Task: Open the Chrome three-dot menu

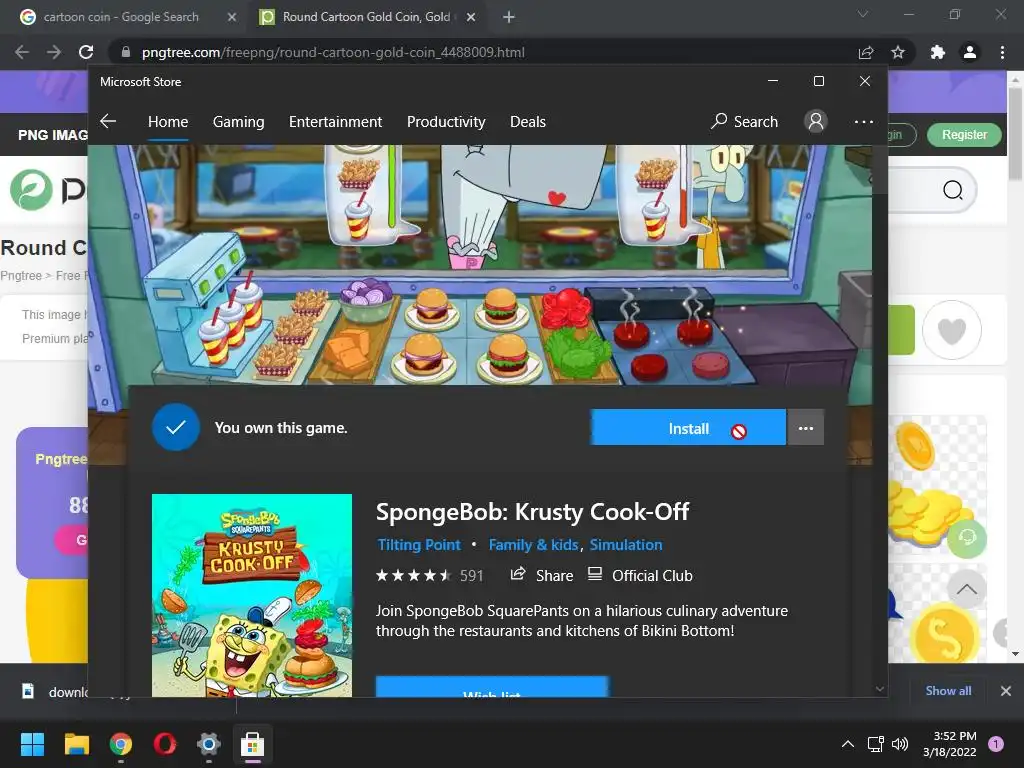Action: [x=1002, y=52]
